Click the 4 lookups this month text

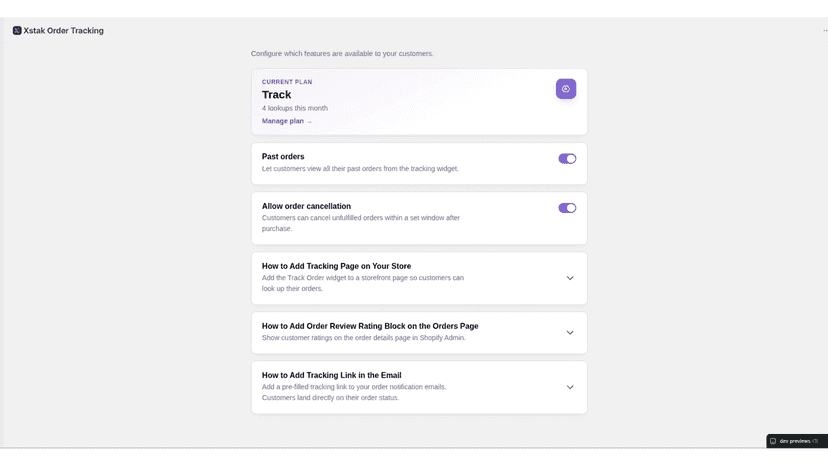click(295, 108)
